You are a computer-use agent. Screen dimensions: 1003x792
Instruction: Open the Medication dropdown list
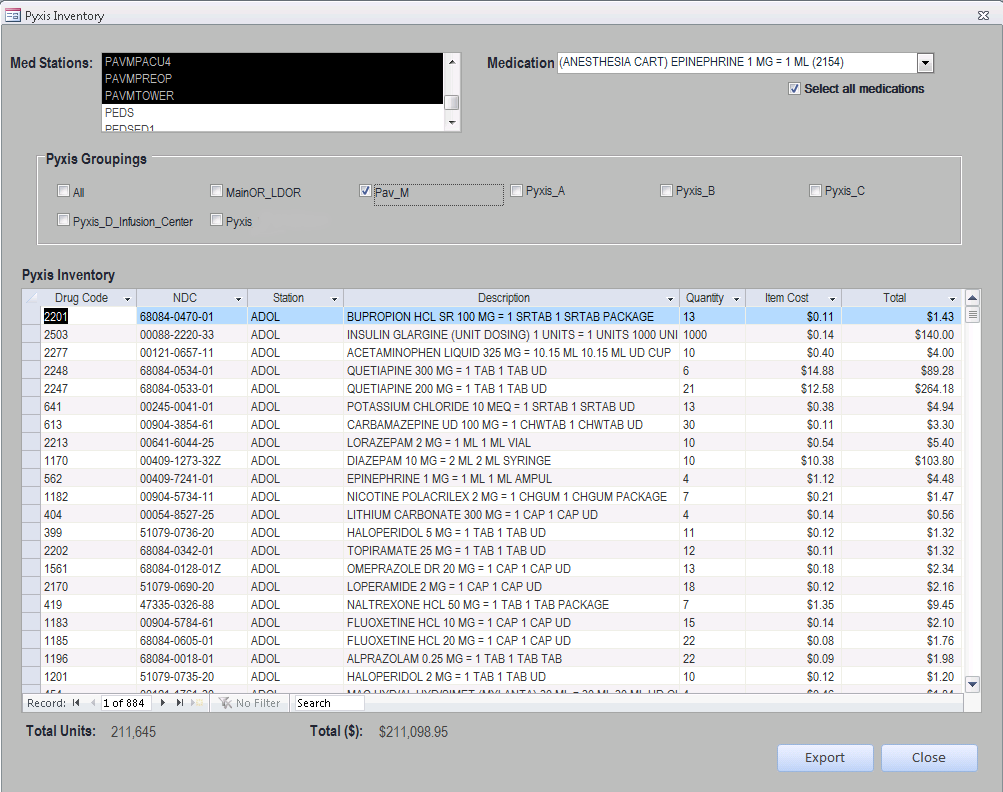(x=925, y=63)
